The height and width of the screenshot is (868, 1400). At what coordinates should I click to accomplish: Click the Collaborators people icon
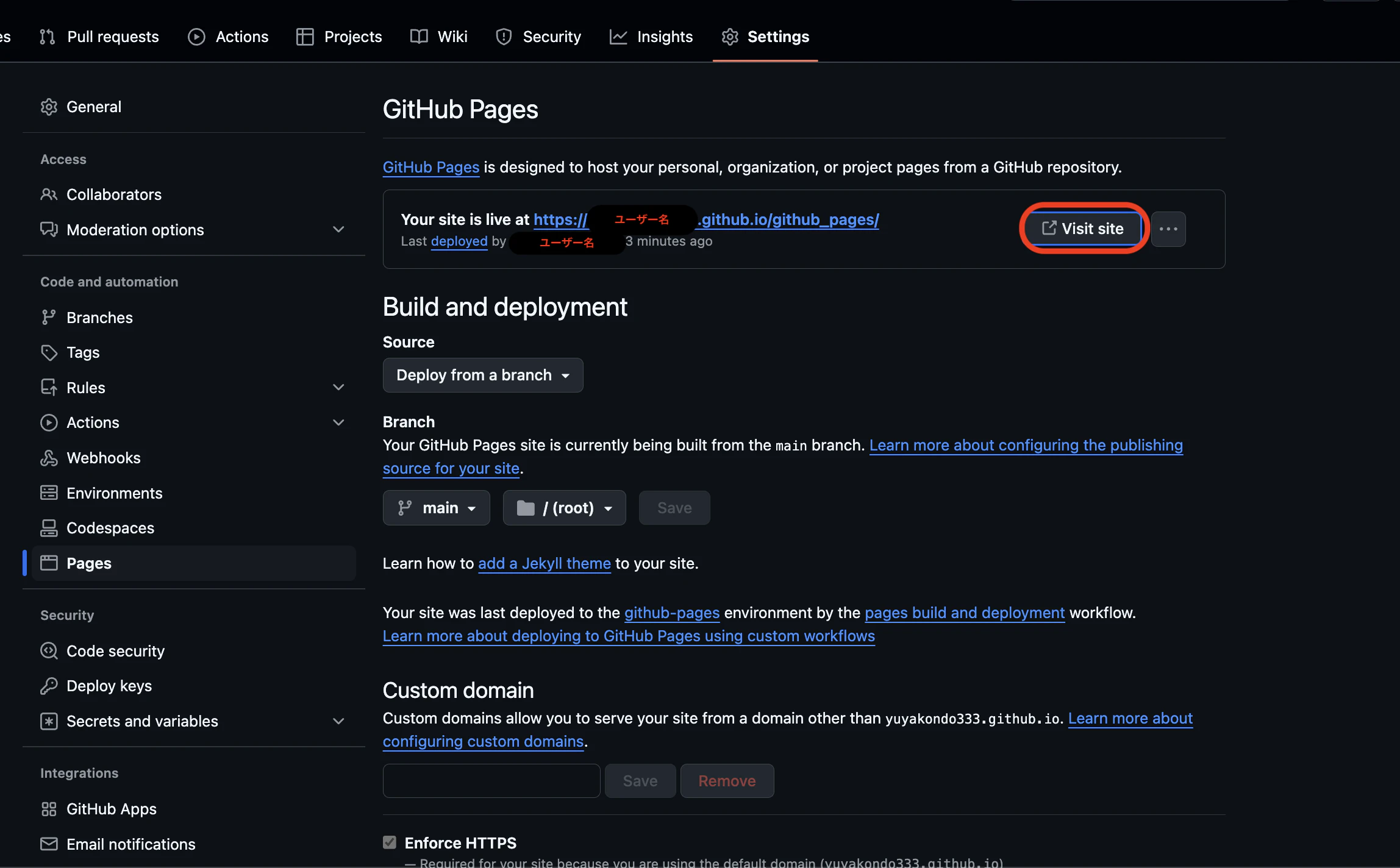click(x=49, y=194)
